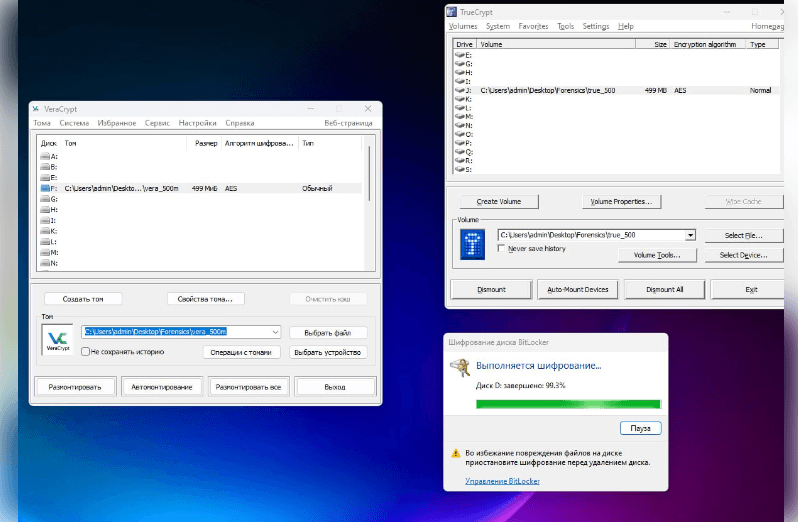Open the Settings menu in TrueCrypt
798x522 pixels.
[x=596, y=26]
